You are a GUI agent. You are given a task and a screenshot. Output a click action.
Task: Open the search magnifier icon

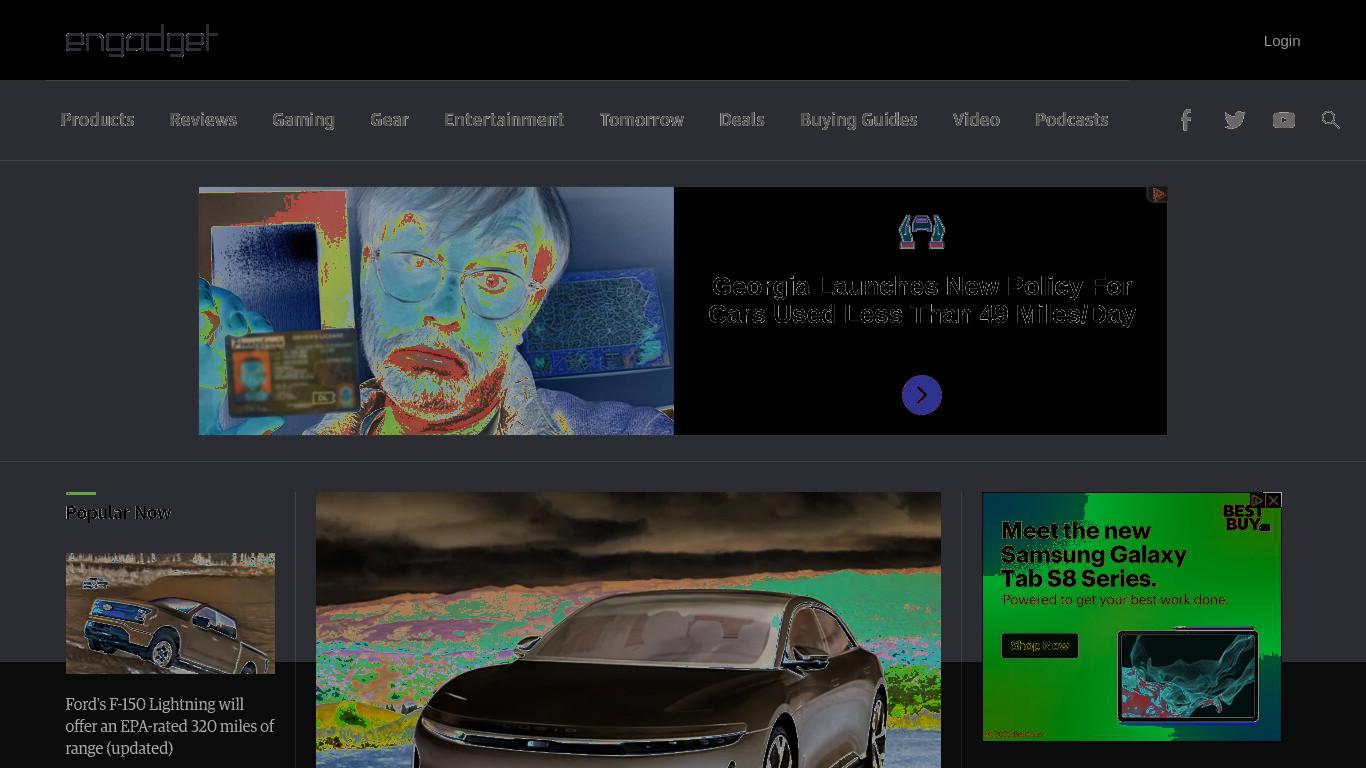tap(1331, 120)
